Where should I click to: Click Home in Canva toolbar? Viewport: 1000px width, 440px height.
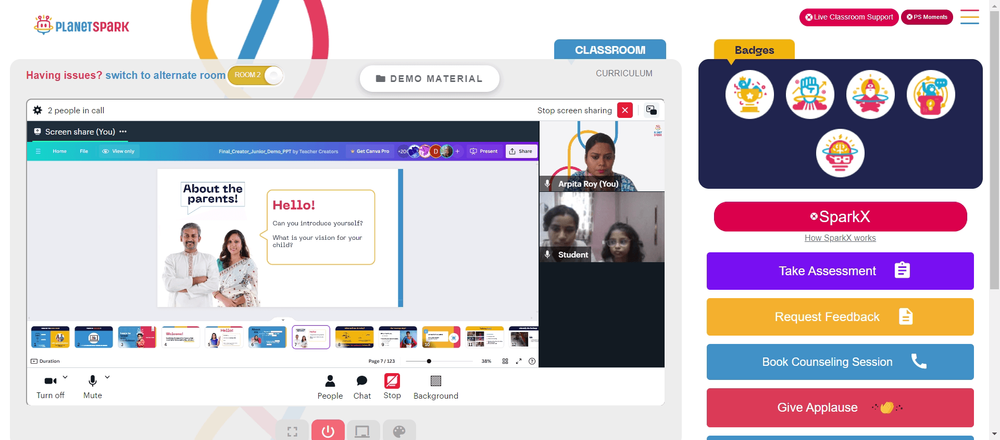(x=59, y=151)
